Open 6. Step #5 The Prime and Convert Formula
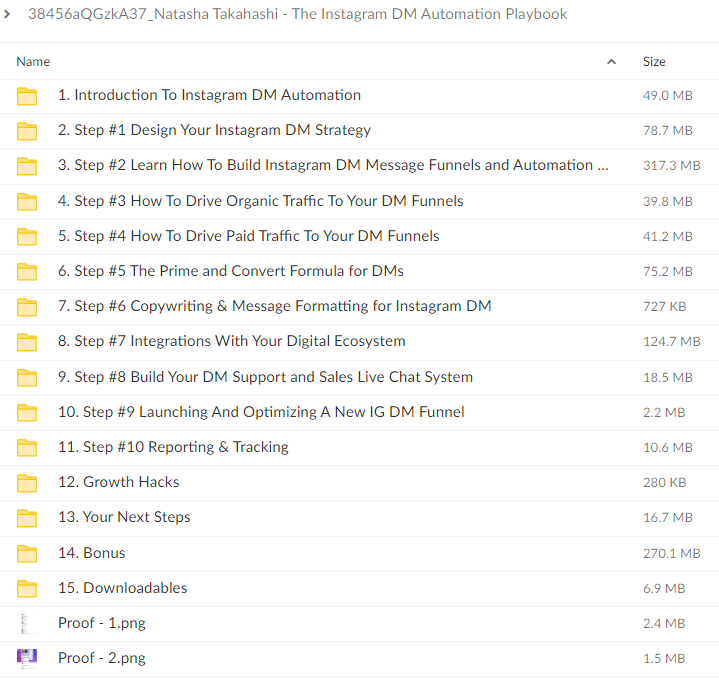Image resolution: width=719 pixels, height=687 pixels. tap(231, 271)
